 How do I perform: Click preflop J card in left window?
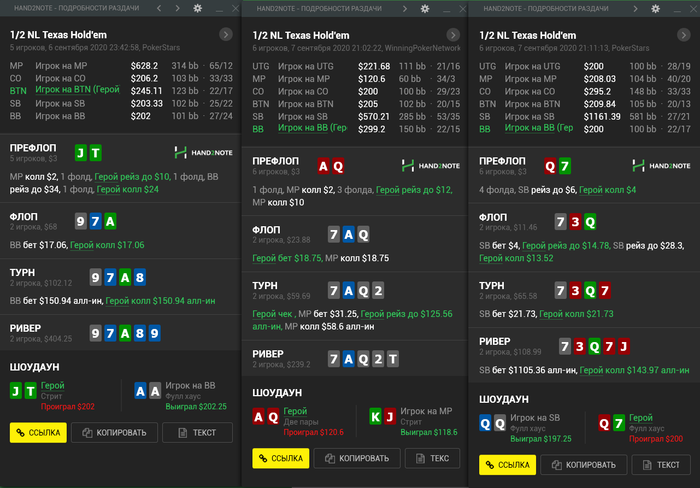pyautogui.click(x=80, y=153)
